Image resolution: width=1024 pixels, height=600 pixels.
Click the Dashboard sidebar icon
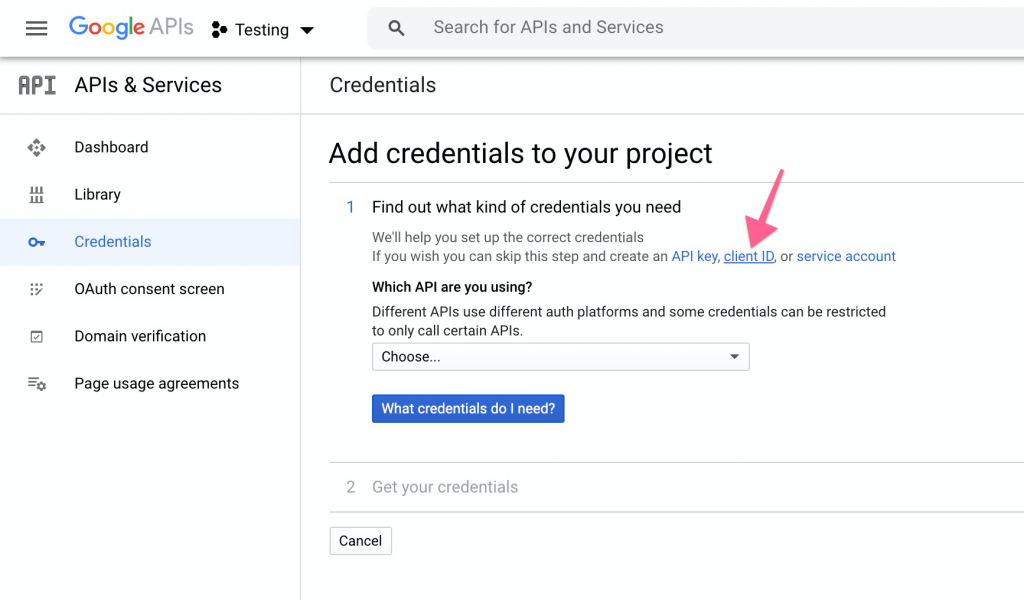[37, 148]
